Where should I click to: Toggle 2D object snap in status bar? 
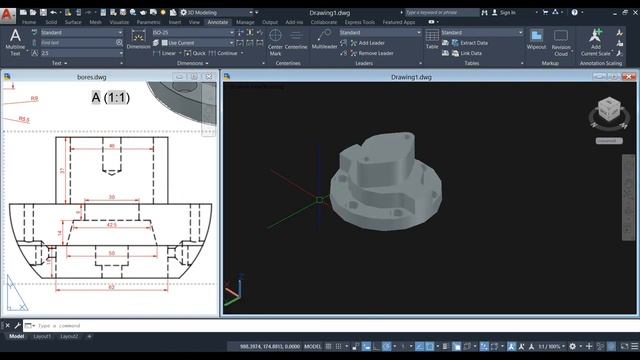coord(429,346)
